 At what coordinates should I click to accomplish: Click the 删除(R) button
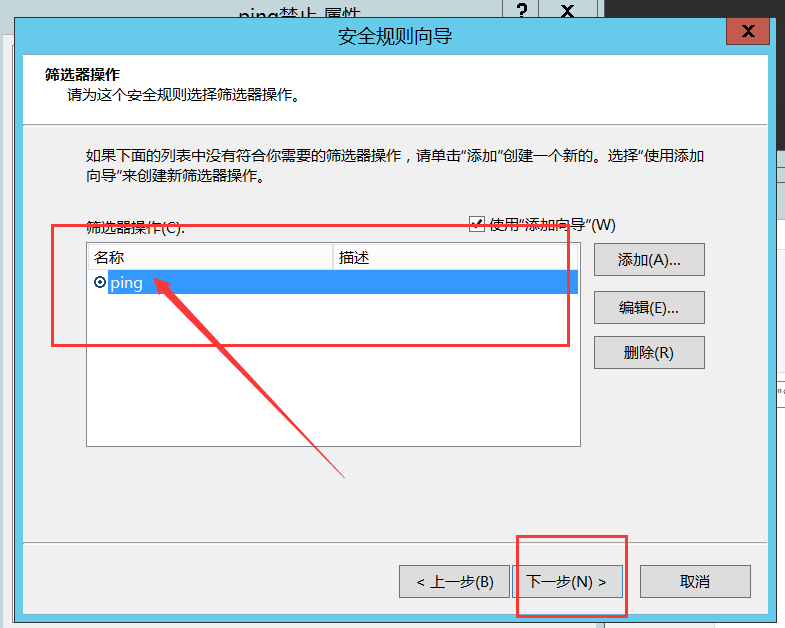pos(649,353)
